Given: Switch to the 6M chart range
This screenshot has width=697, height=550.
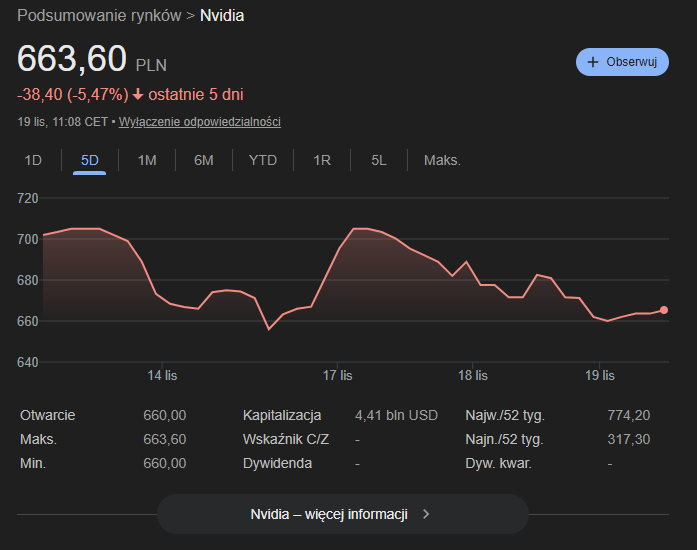Looking at the screenshot, I should point(204,160).
